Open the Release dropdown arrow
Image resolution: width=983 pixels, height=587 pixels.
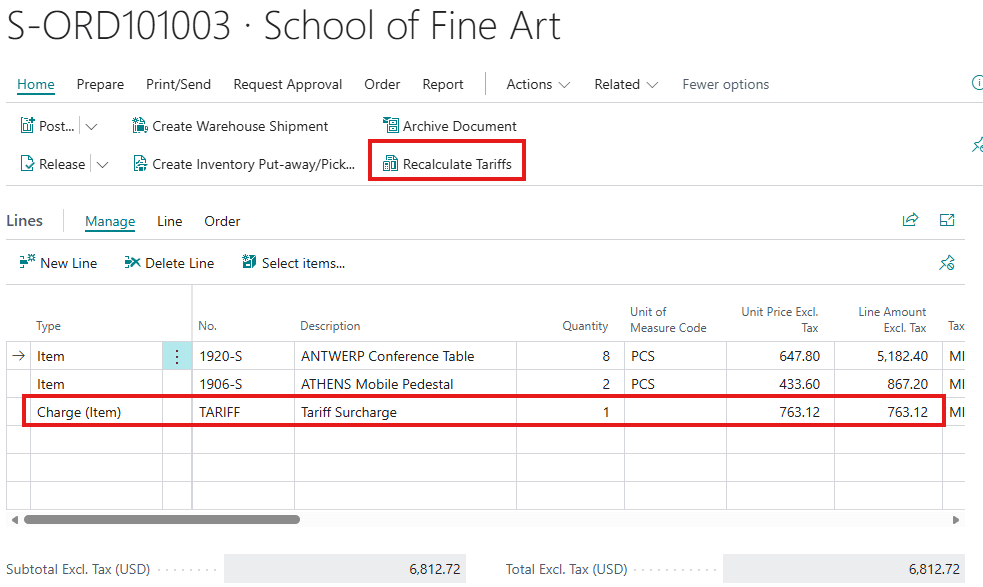[102, 165]
